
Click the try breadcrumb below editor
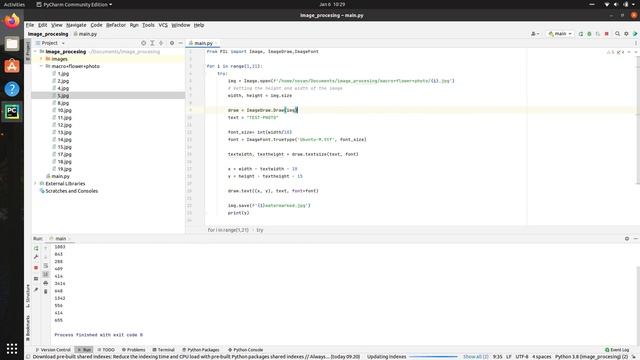click(x=260, y=230)
